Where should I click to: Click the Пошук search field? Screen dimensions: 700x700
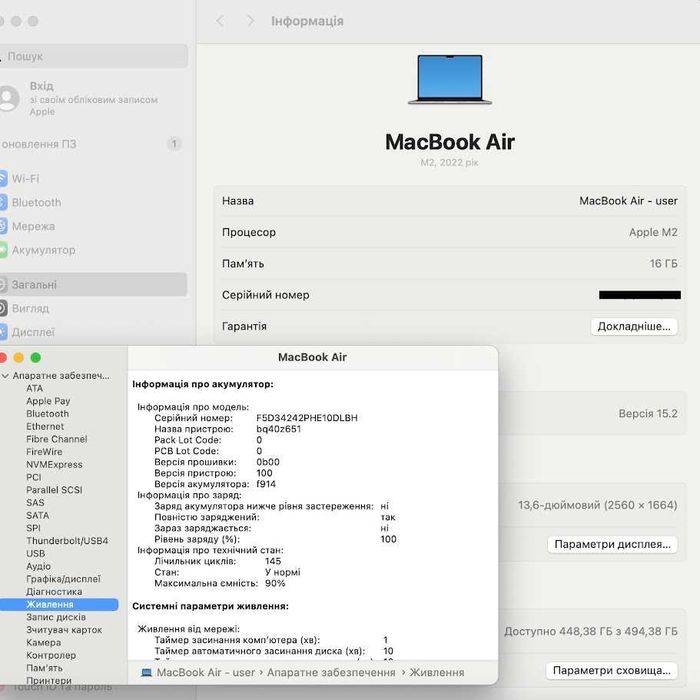click(x=93, y=56)
